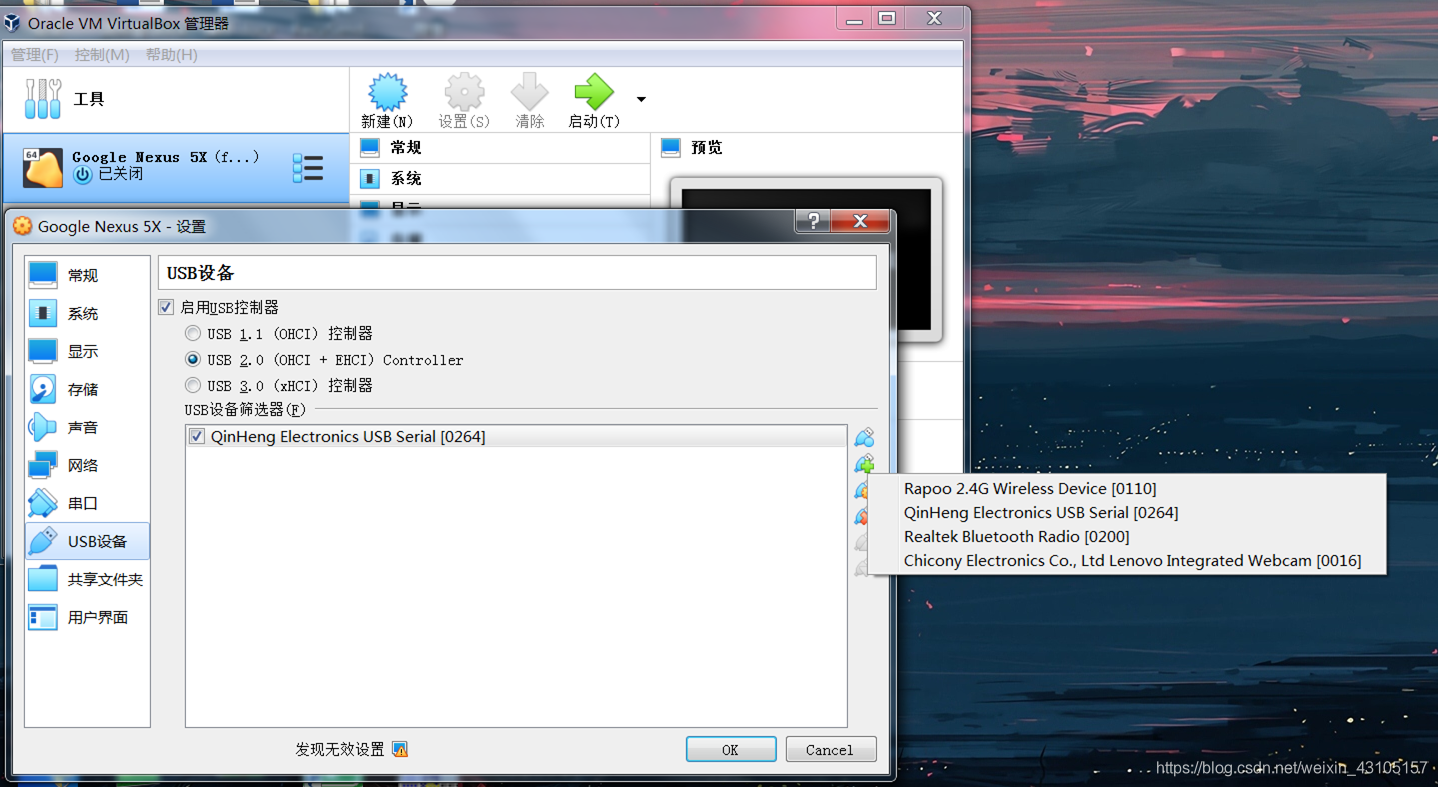Open the dropdown arrow next to 启动(T)
1438x787 pixels.
[x=641, y=99]
